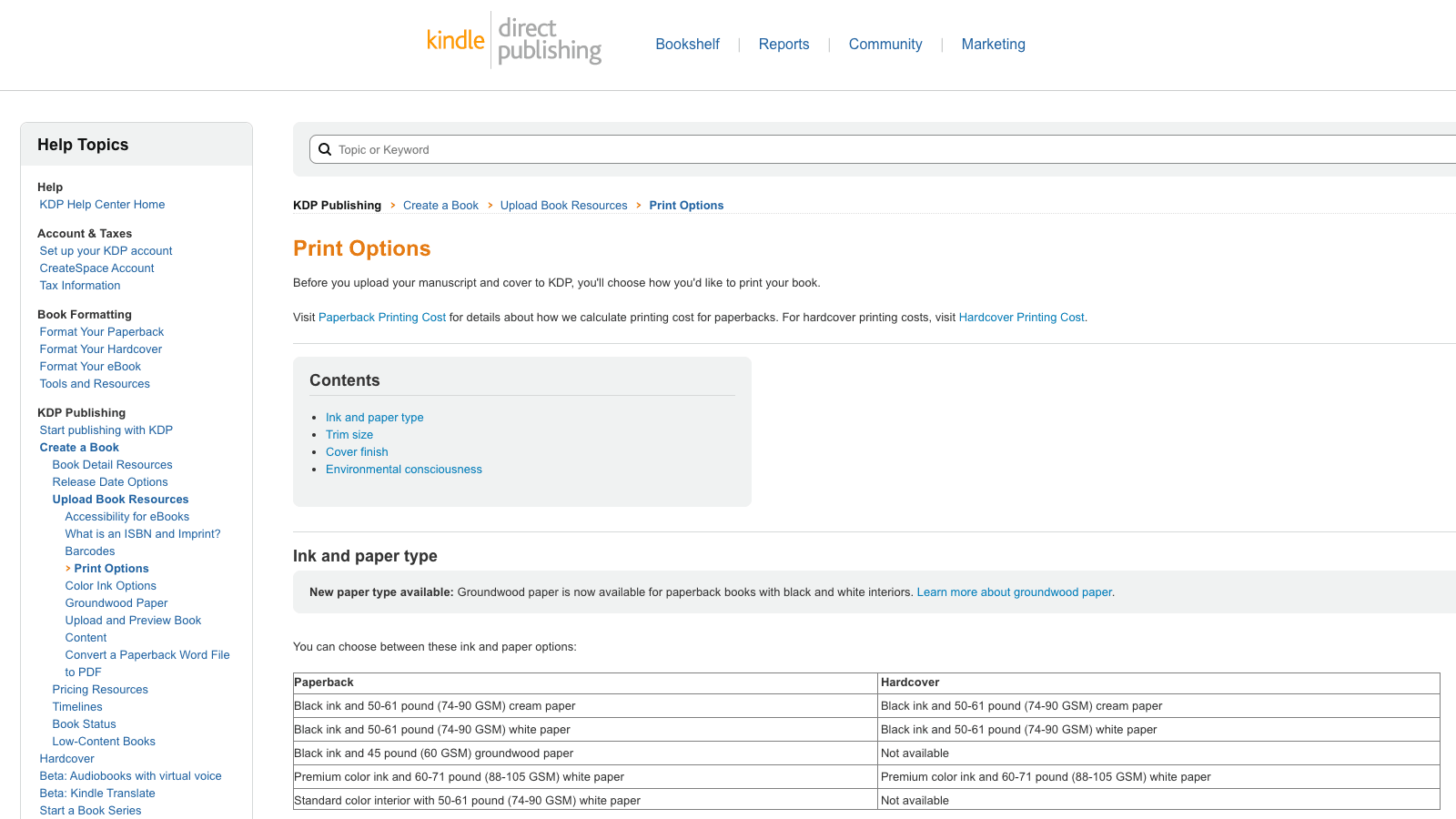The height and width of the screenshot is (819, 1456).
Task: Open the Reports tab
Action: 784,44
